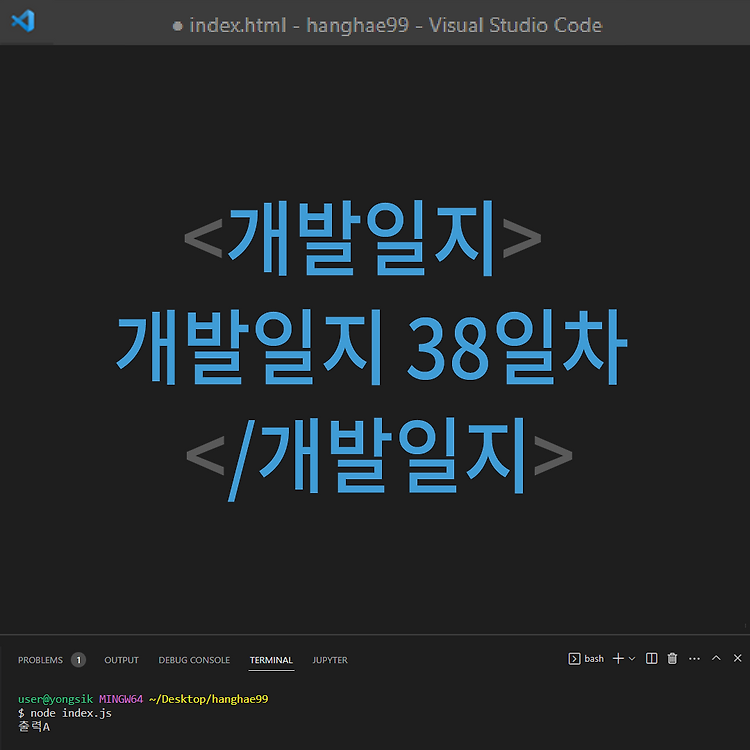This screenshot has width=750, height=750.
Task: Create a new terminal with plus icon
Action: 618,659
